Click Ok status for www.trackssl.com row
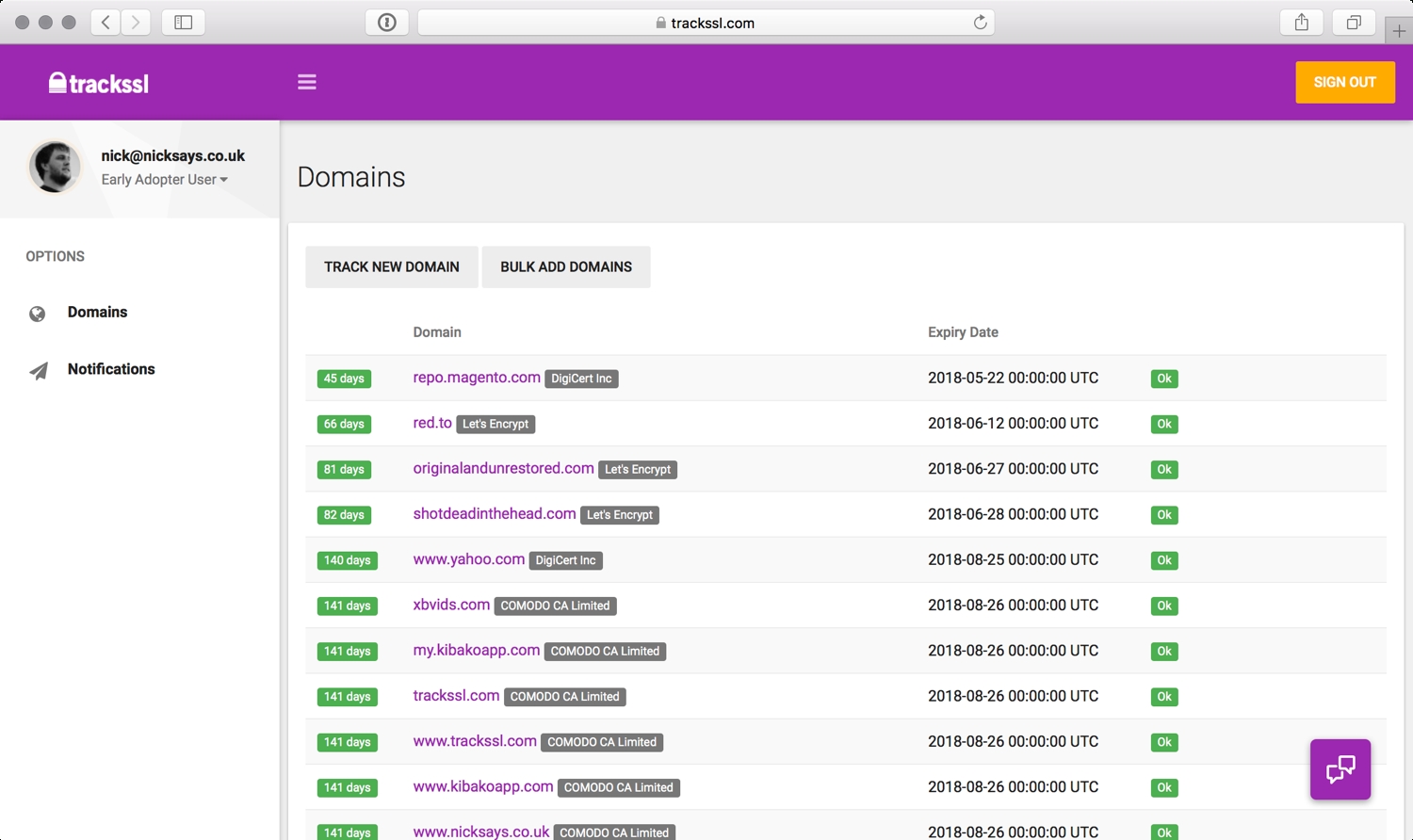Viewport: 1413px width, 840px height. click(1164, 742)
